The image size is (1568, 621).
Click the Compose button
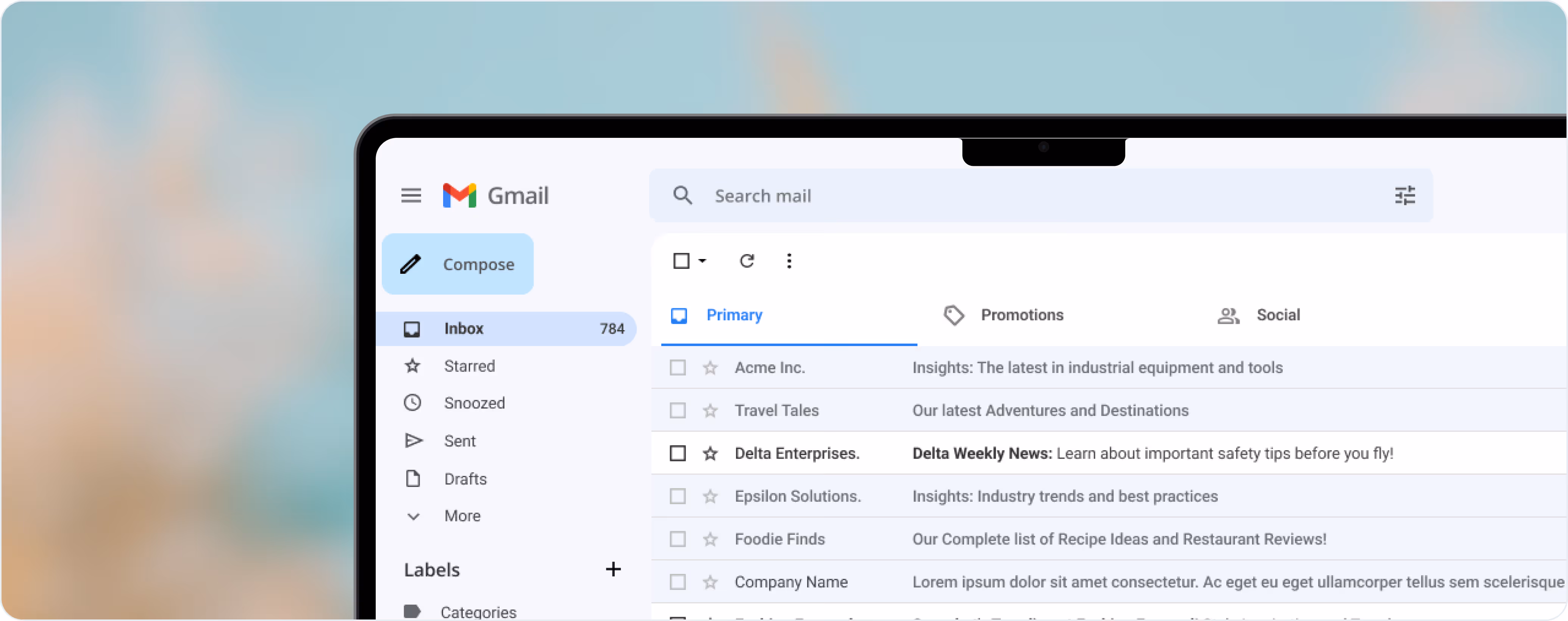[458, 264]
